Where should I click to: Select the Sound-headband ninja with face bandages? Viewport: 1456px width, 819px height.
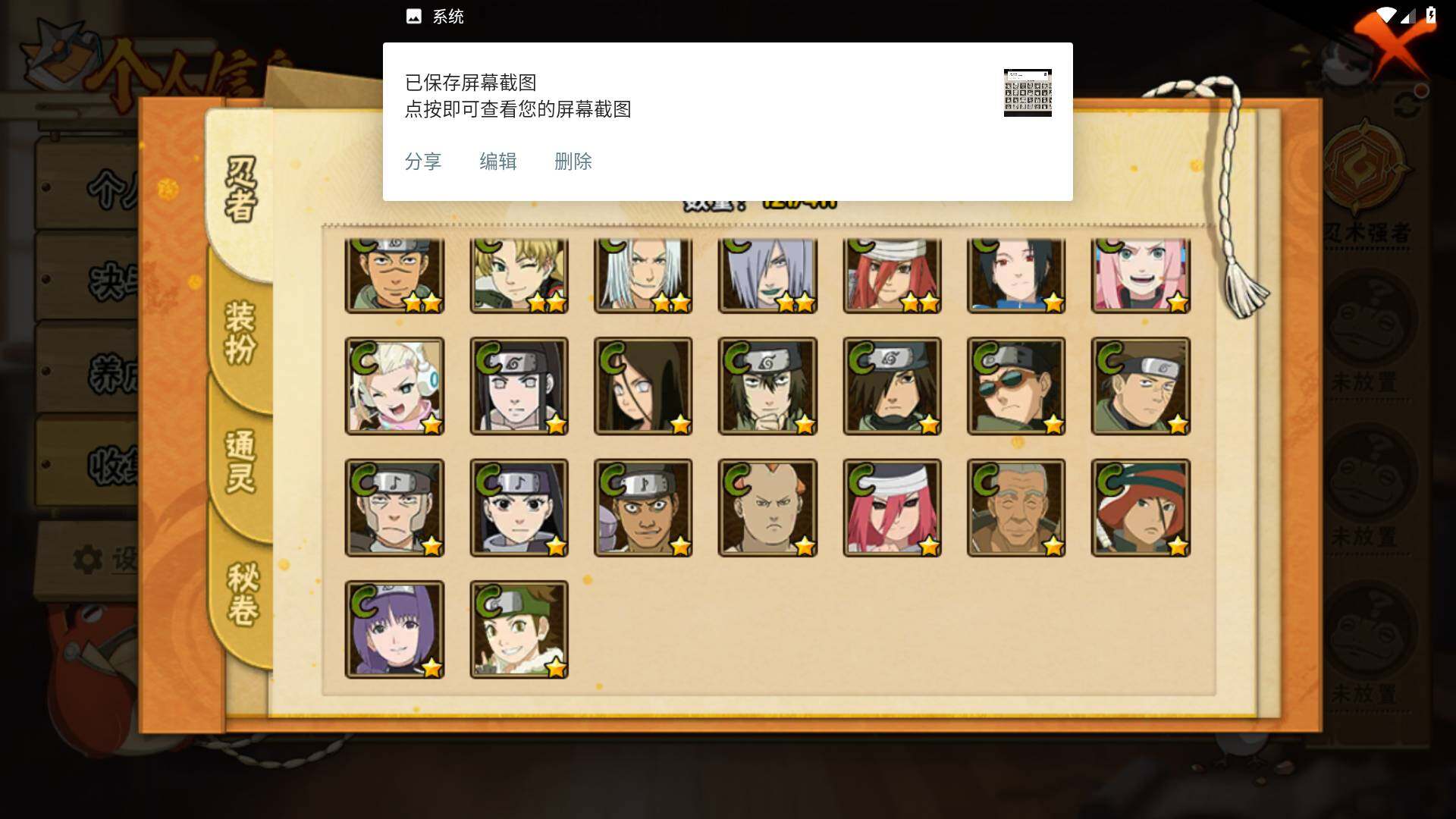(x=394, y=507)
